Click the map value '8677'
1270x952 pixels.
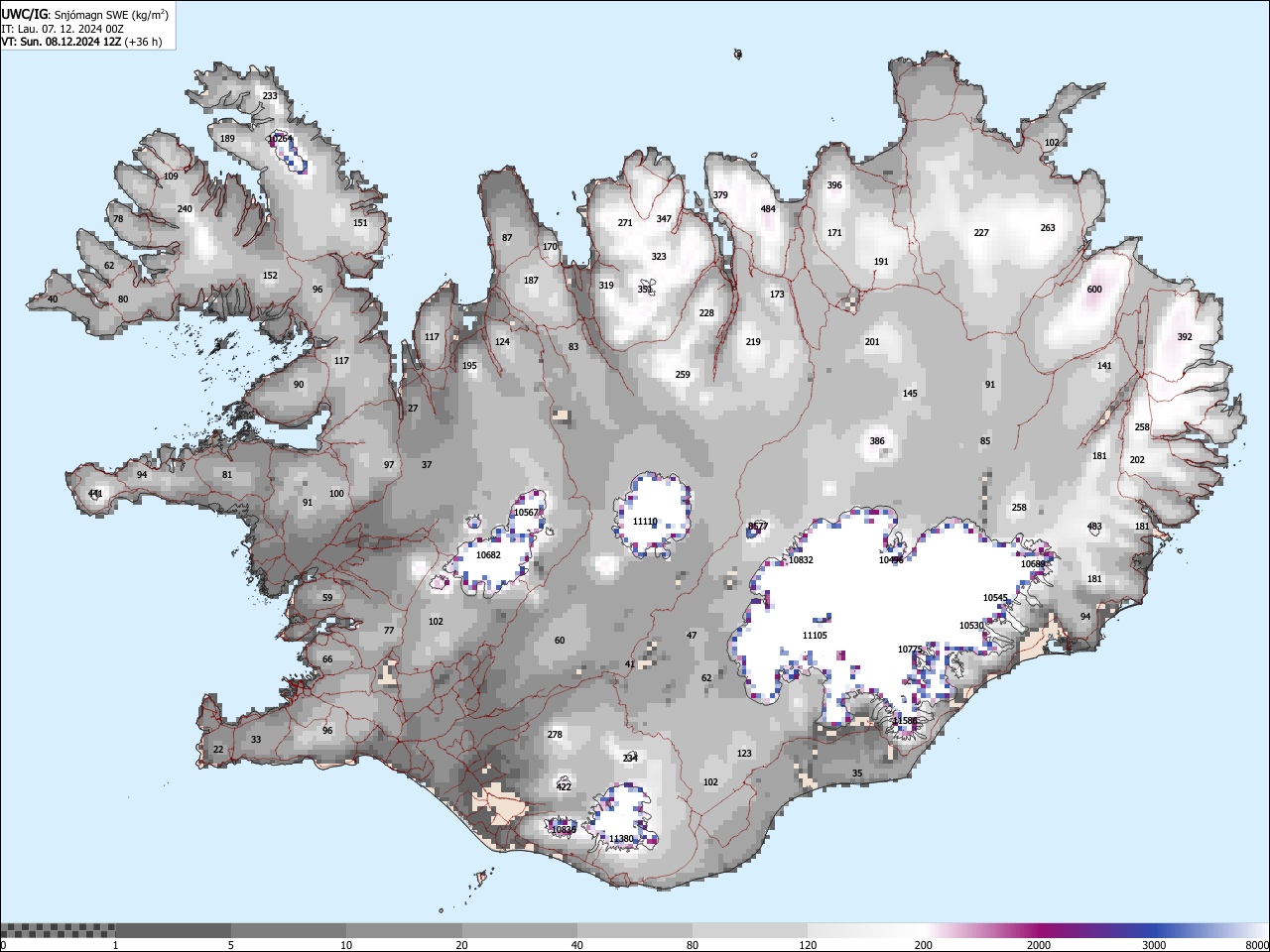(x=758, y=527)
